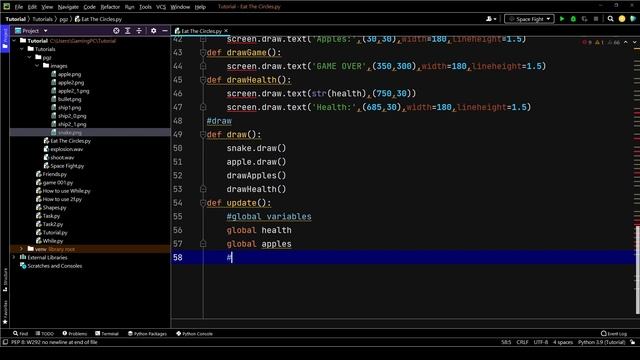Expand the venv library root folder
Viewport: 640px width, 360px height.
pyautogui.click(x=22, y=249)
